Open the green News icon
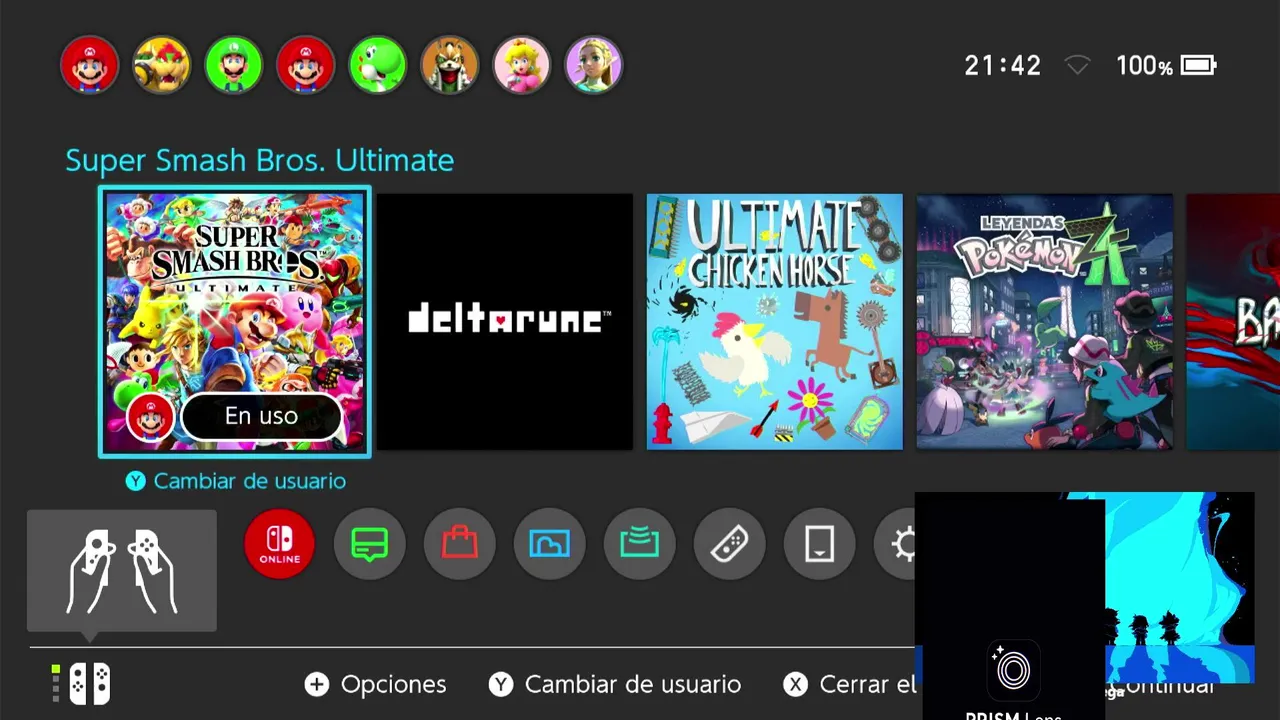The image size is (1280, 720). [370, 544]
